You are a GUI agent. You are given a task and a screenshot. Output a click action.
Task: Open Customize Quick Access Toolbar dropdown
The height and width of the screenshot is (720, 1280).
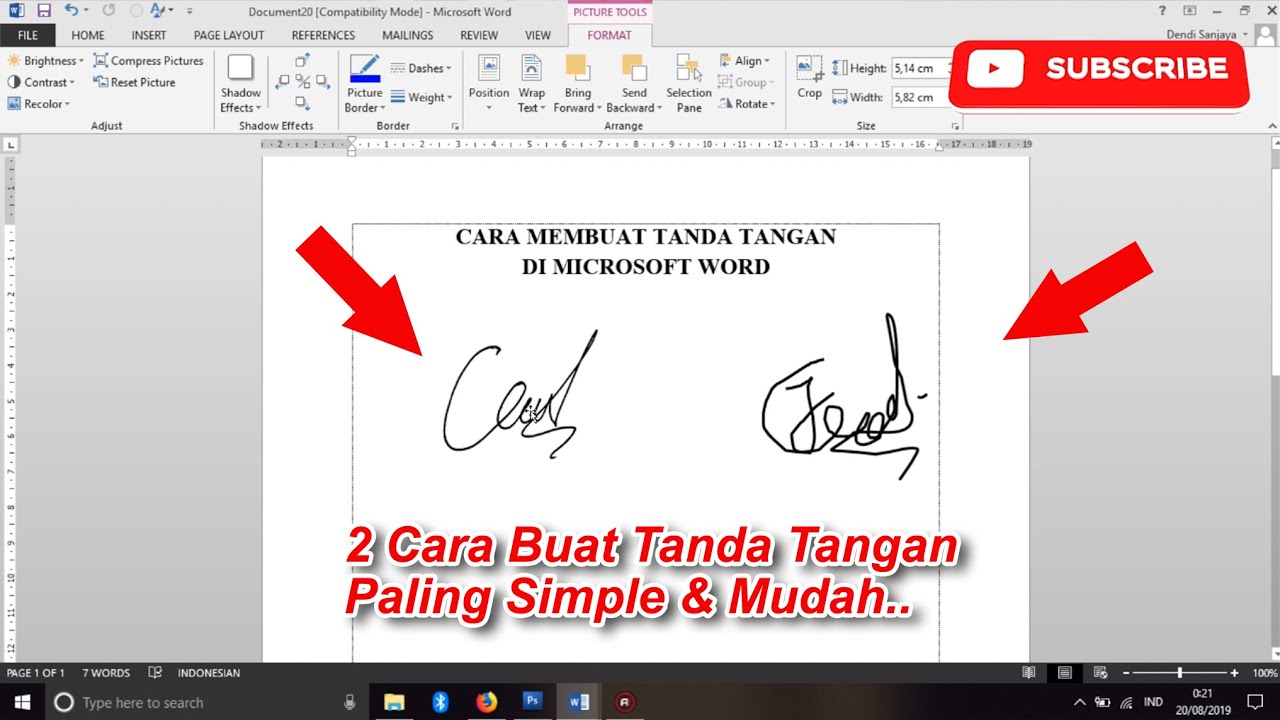click(190, 11)
